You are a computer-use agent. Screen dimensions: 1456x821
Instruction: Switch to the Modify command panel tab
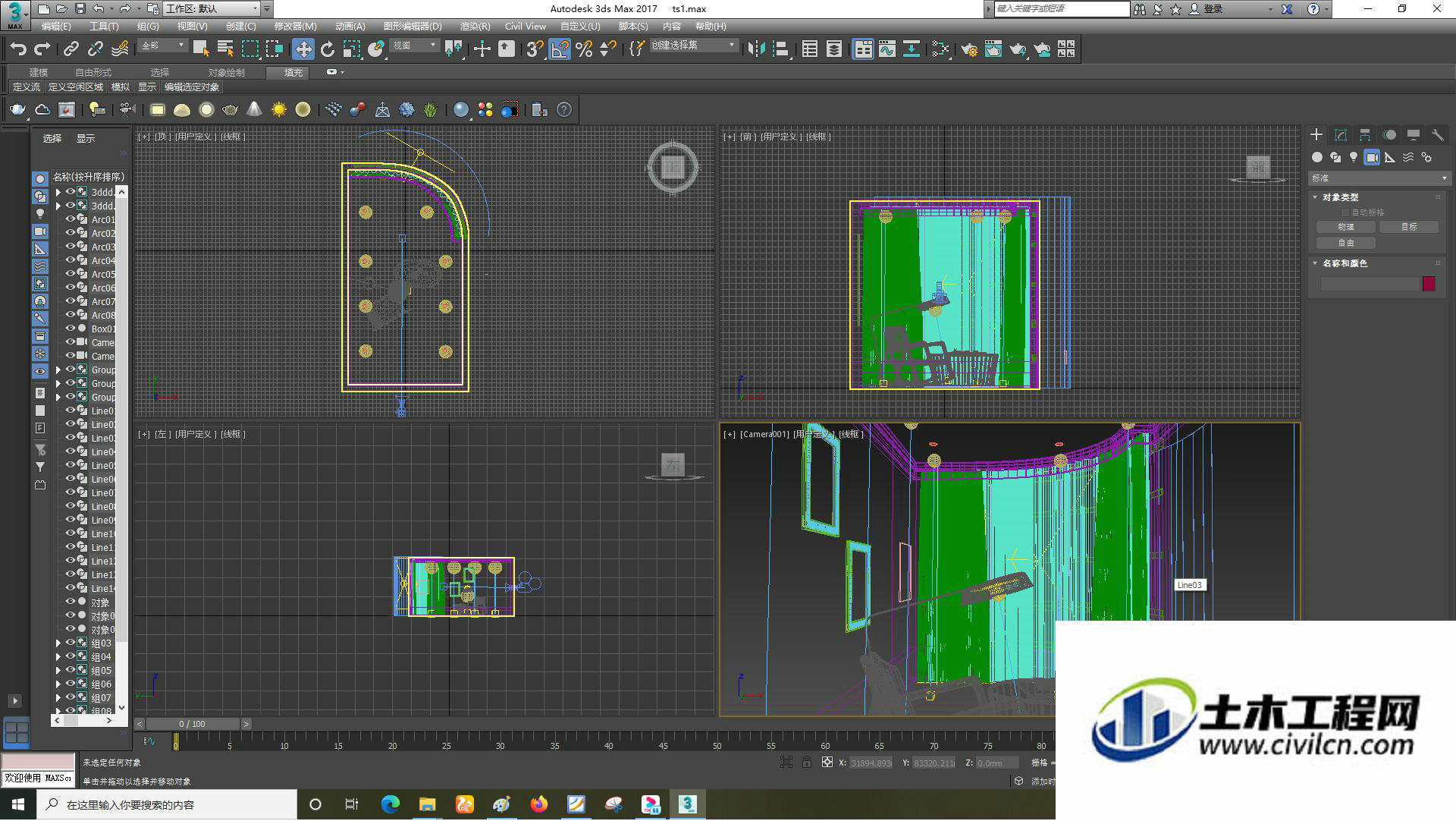click(x=1341, y=135)
